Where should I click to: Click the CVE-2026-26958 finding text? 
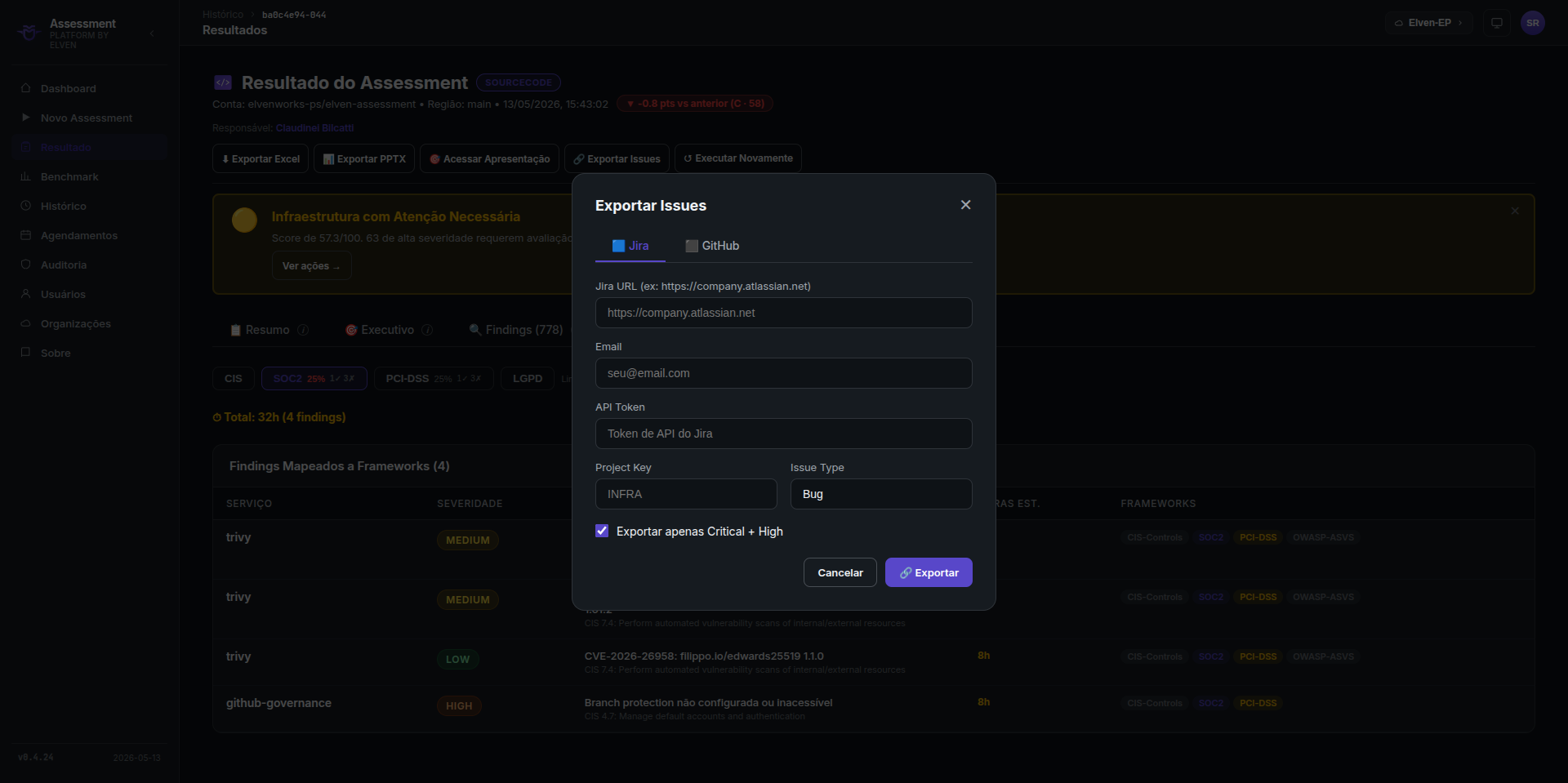point(704,656)
